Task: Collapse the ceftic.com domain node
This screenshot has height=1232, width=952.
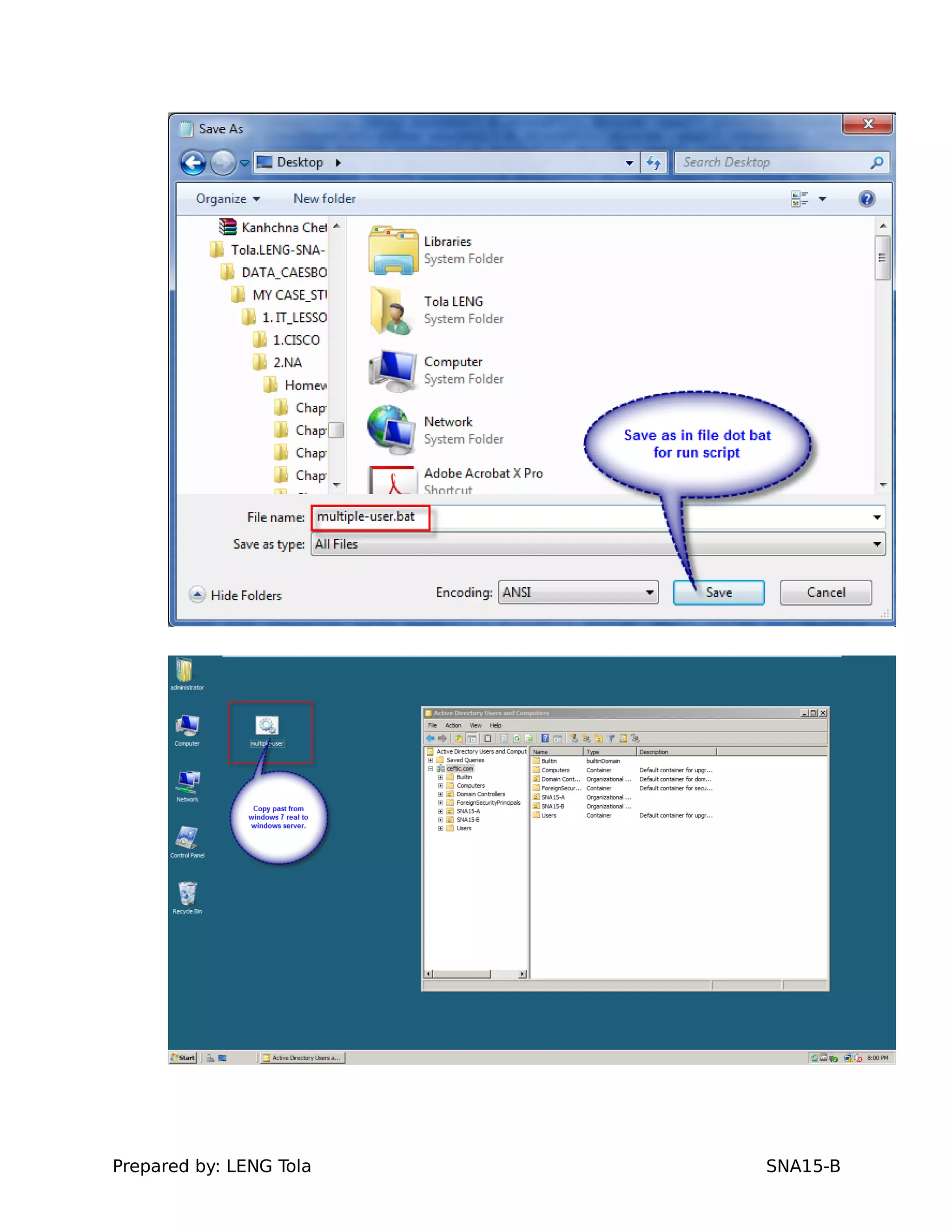Action: pos(430,768)
